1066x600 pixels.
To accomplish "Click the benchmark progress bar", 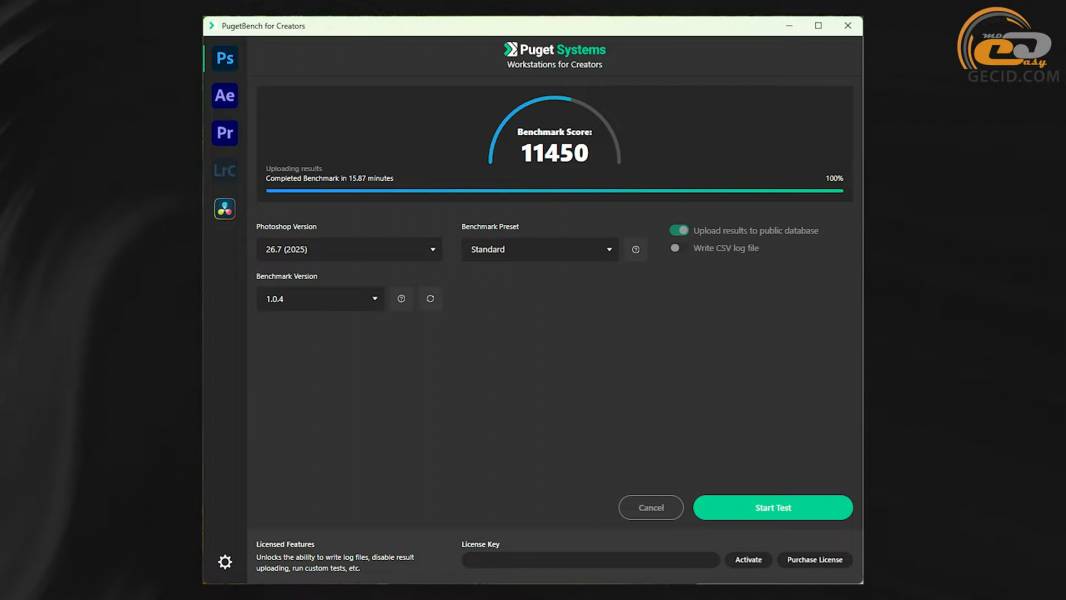I will (554, 190).
